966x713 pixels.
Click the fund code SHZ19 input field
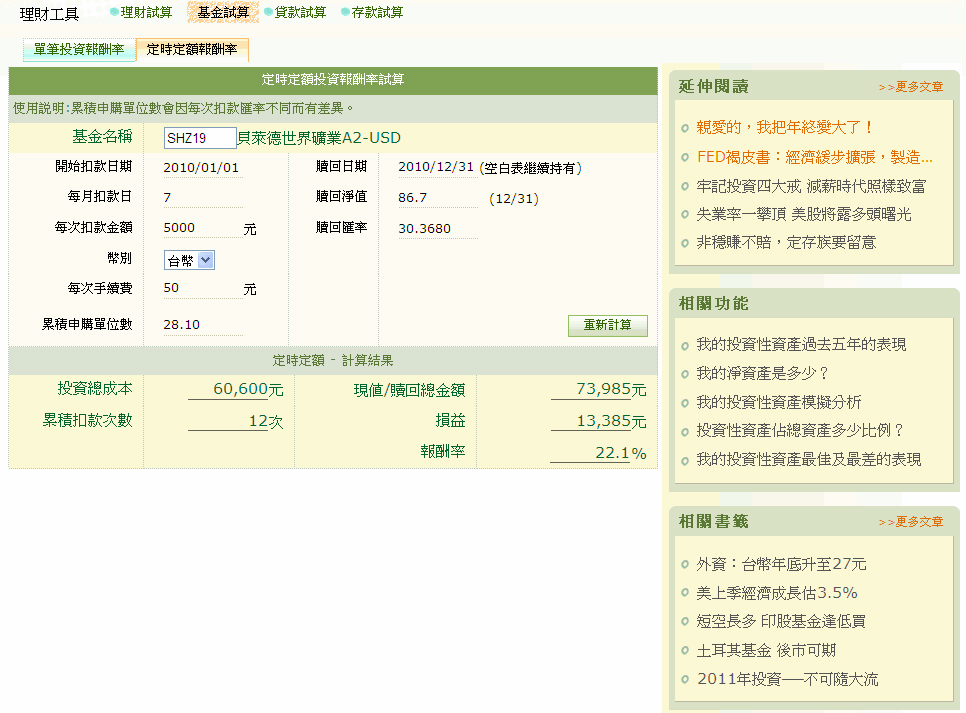coord(200,138)
